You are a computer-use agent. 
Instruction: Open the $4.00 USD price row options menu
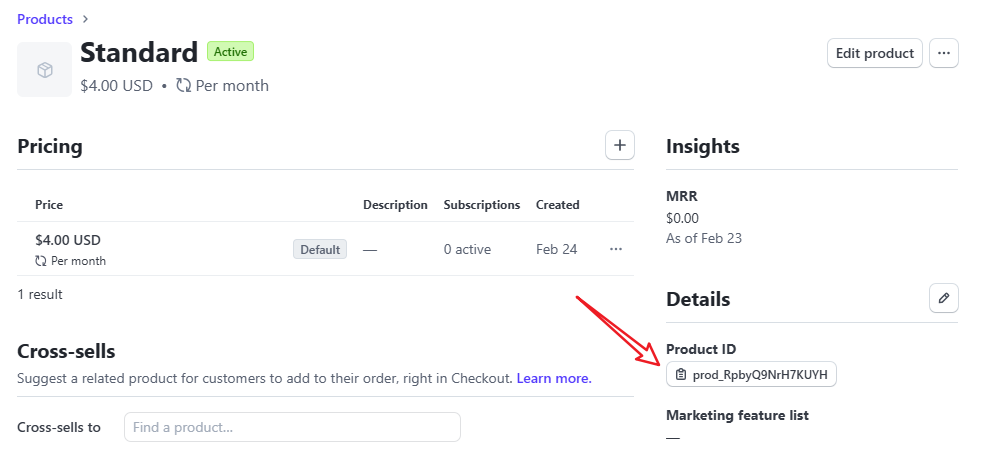coord(616,250)
